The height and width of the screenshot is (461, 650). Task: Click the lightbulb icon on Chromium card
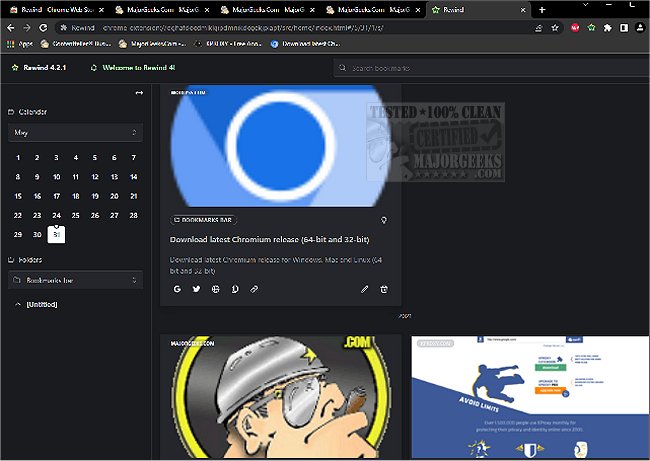tap(384, 220)
